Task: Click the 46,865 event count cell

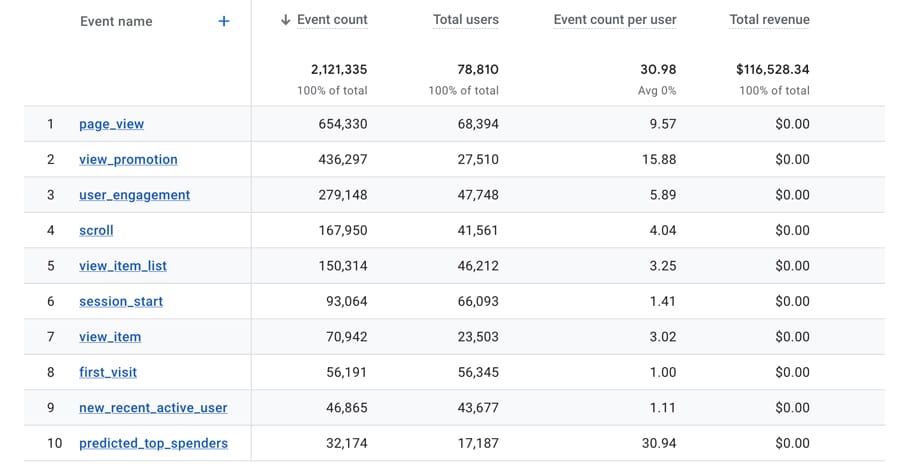Action: [x=347, y=408]
